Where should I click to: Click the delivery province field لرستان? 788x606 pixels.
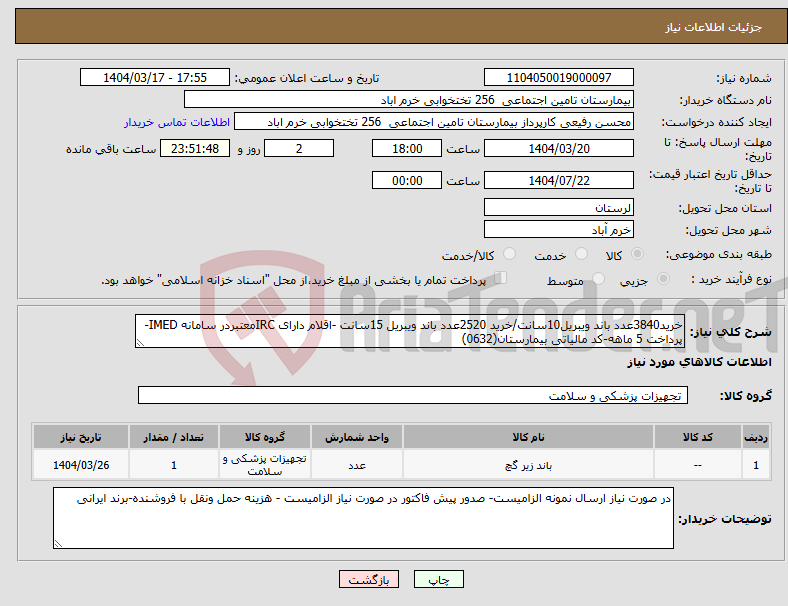pyautogui.click(x=558, y=207)
